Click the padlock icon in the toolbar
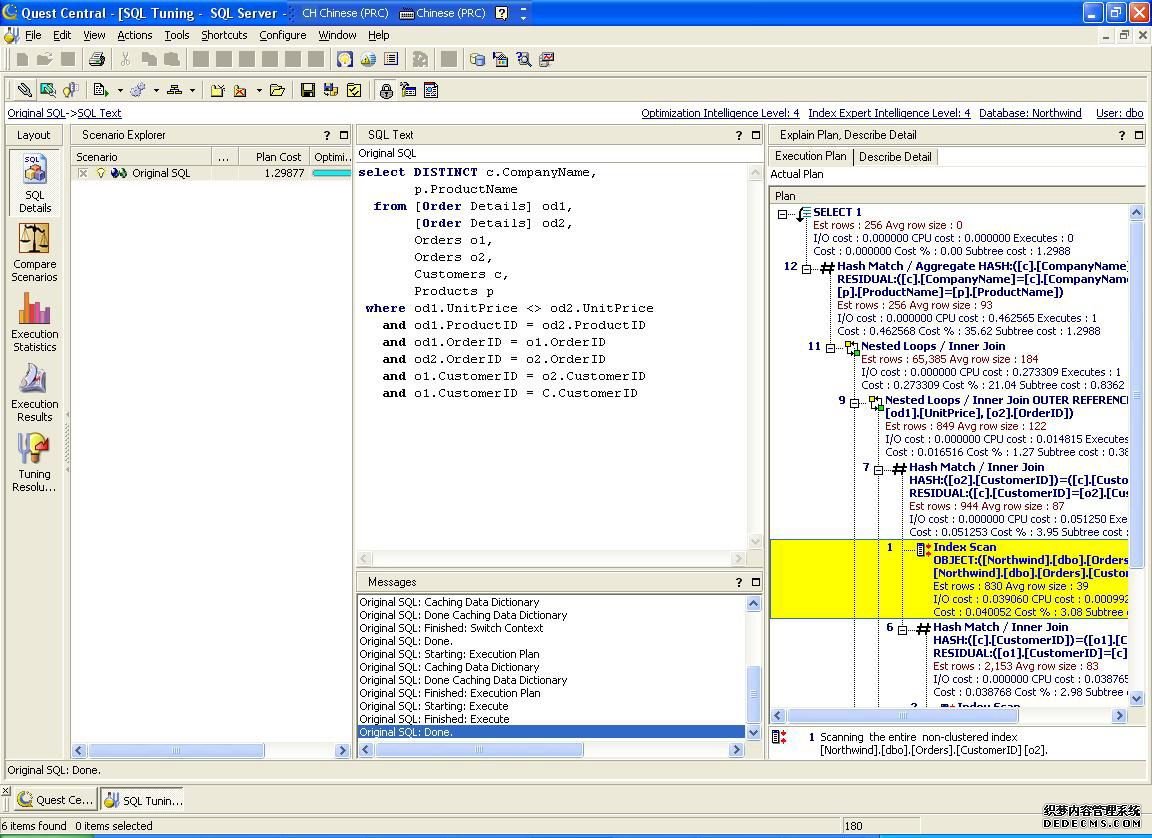 click(386, 90)
